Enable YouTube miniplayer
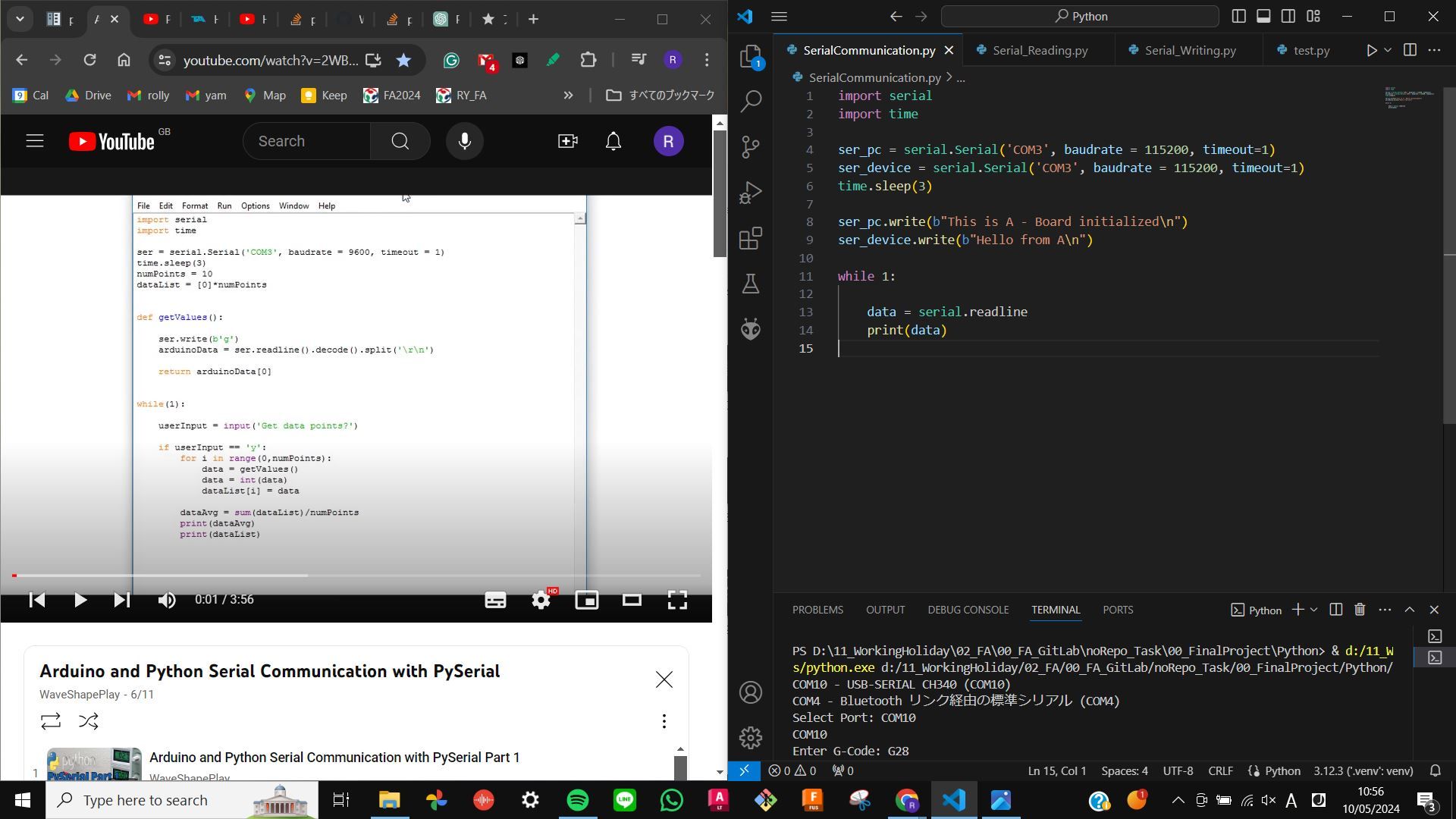The height and width of the screenshot is (819, 1456). [587, 600]
